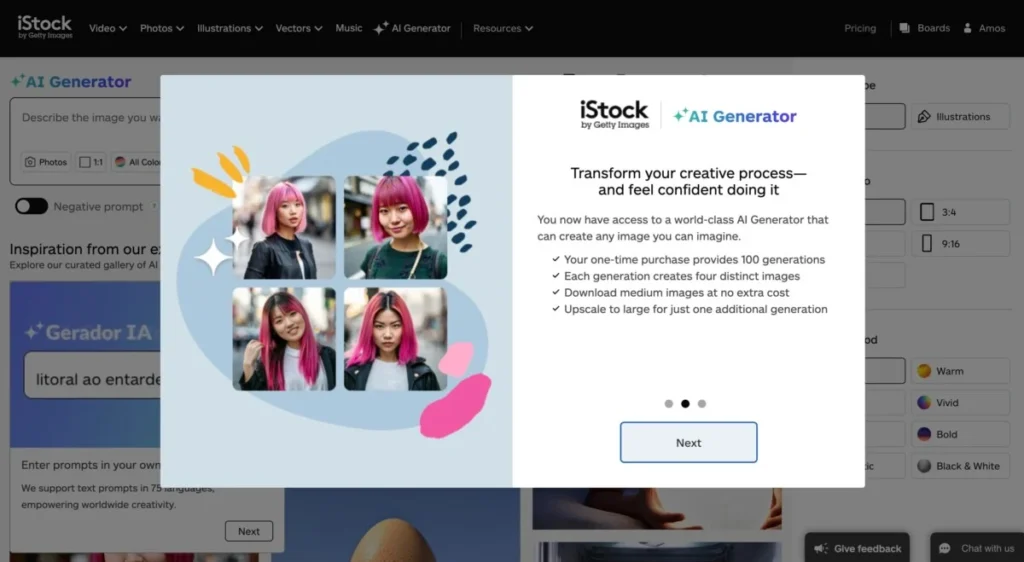This screenshot has width=1024, height=562.
Task: Click the iStock by Getty Images dialog logo
Action: click(614, 115)
